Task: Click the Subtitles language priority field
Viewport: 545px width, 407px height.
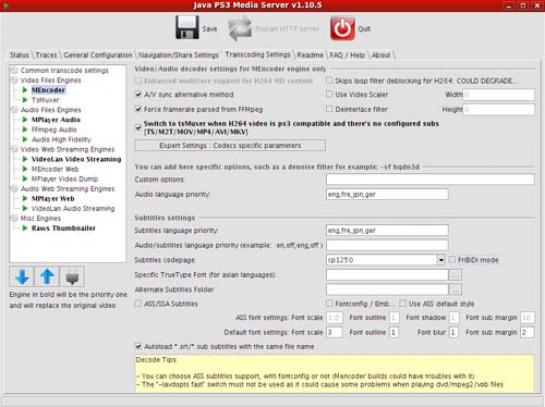Action: point(387,230)
